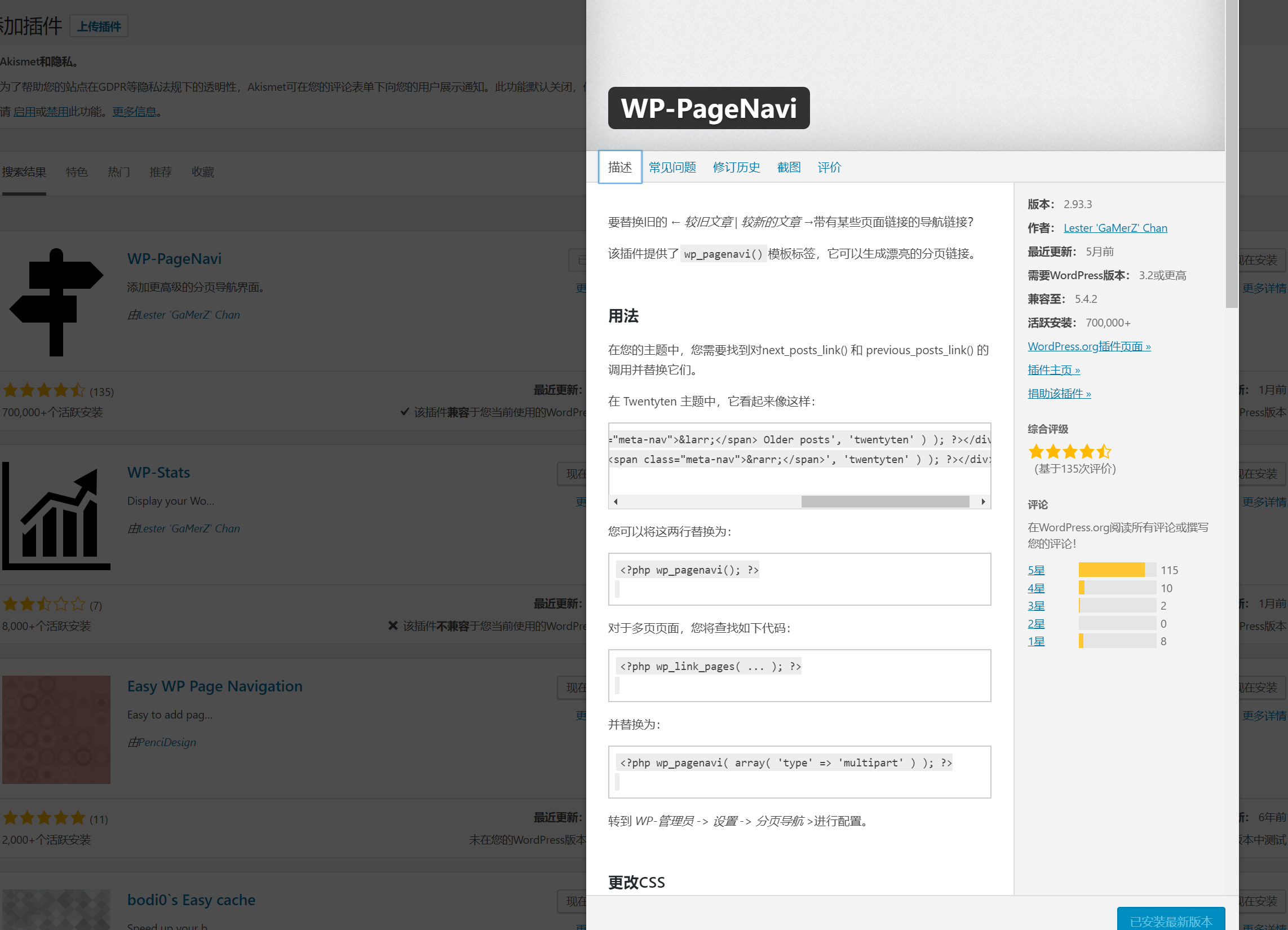
Task: Select the 收藏 filter tab
Action: pyautogui.click(x=203, y=172)
